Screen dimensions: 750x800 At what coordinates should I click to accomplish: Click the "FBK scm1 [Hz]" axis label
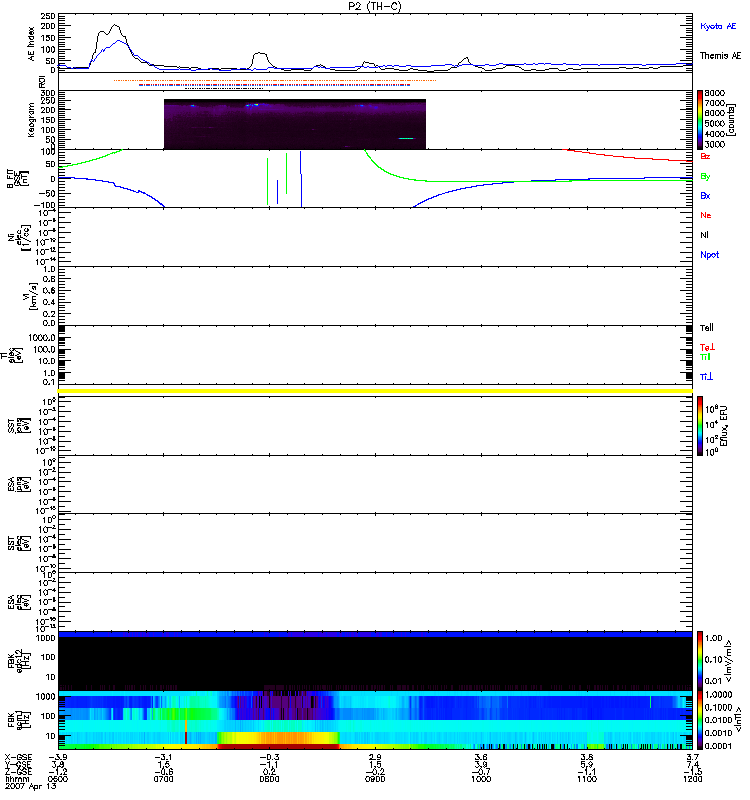pyautogui.click(x=19, y=719)
